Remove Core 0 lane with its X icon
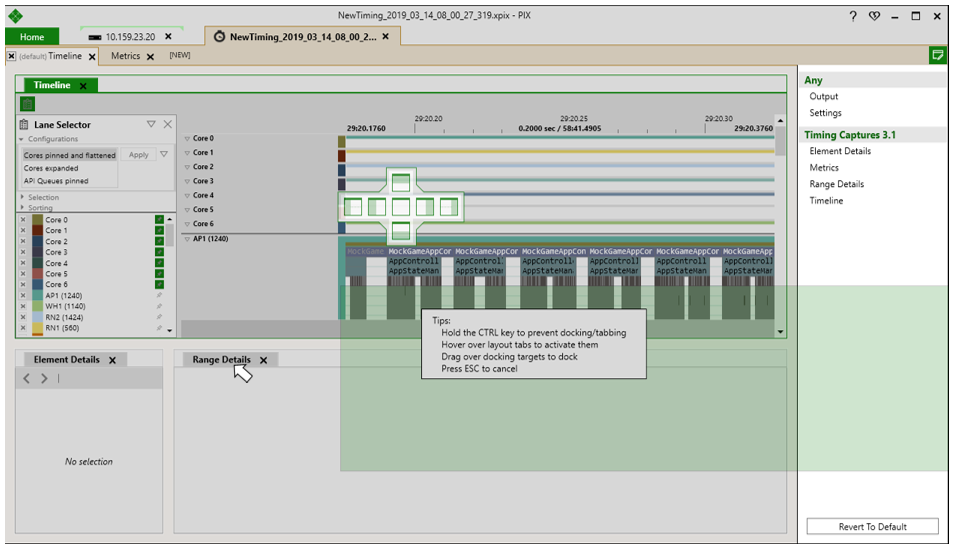 tap(23, 219)
